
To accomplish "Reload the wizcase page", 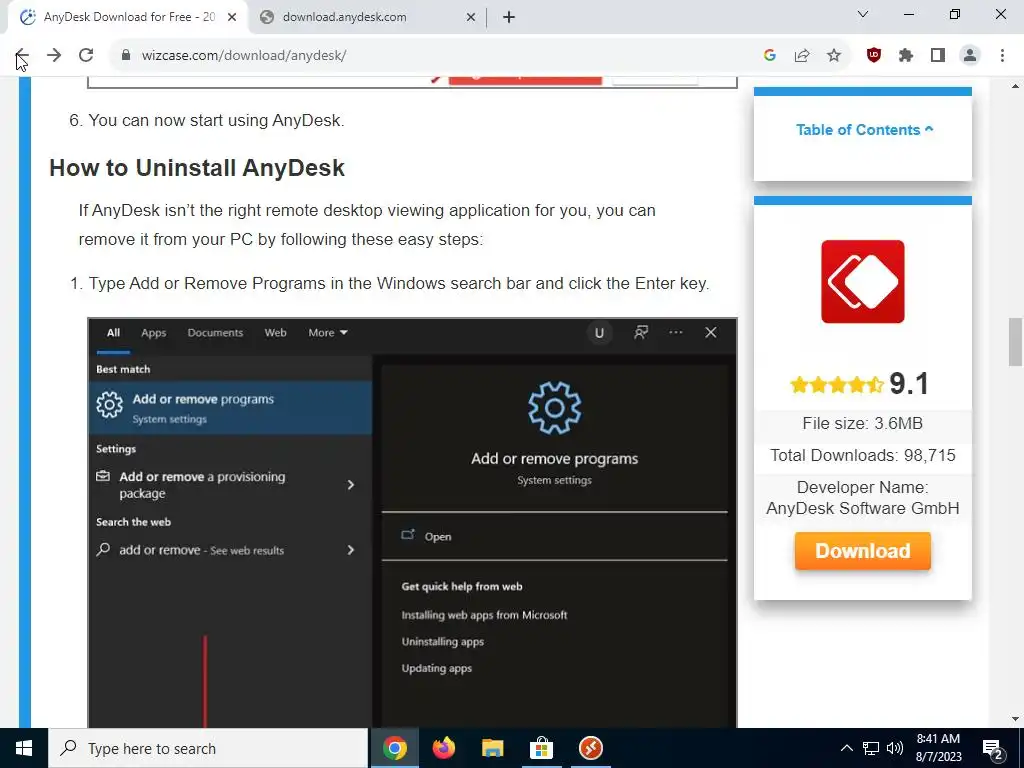I will click(86, 56).
